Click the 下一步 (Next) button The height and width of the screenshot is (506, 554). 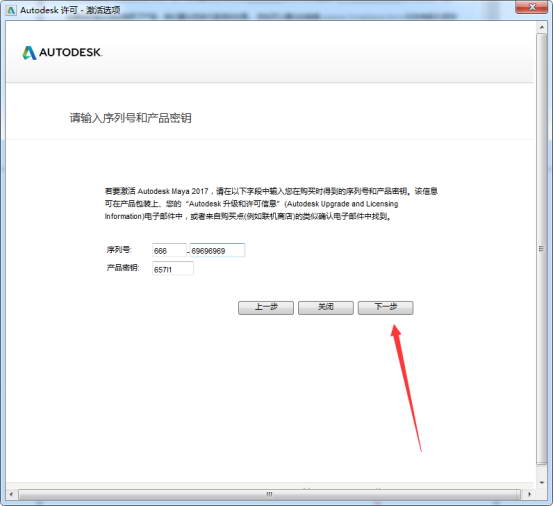385,307
